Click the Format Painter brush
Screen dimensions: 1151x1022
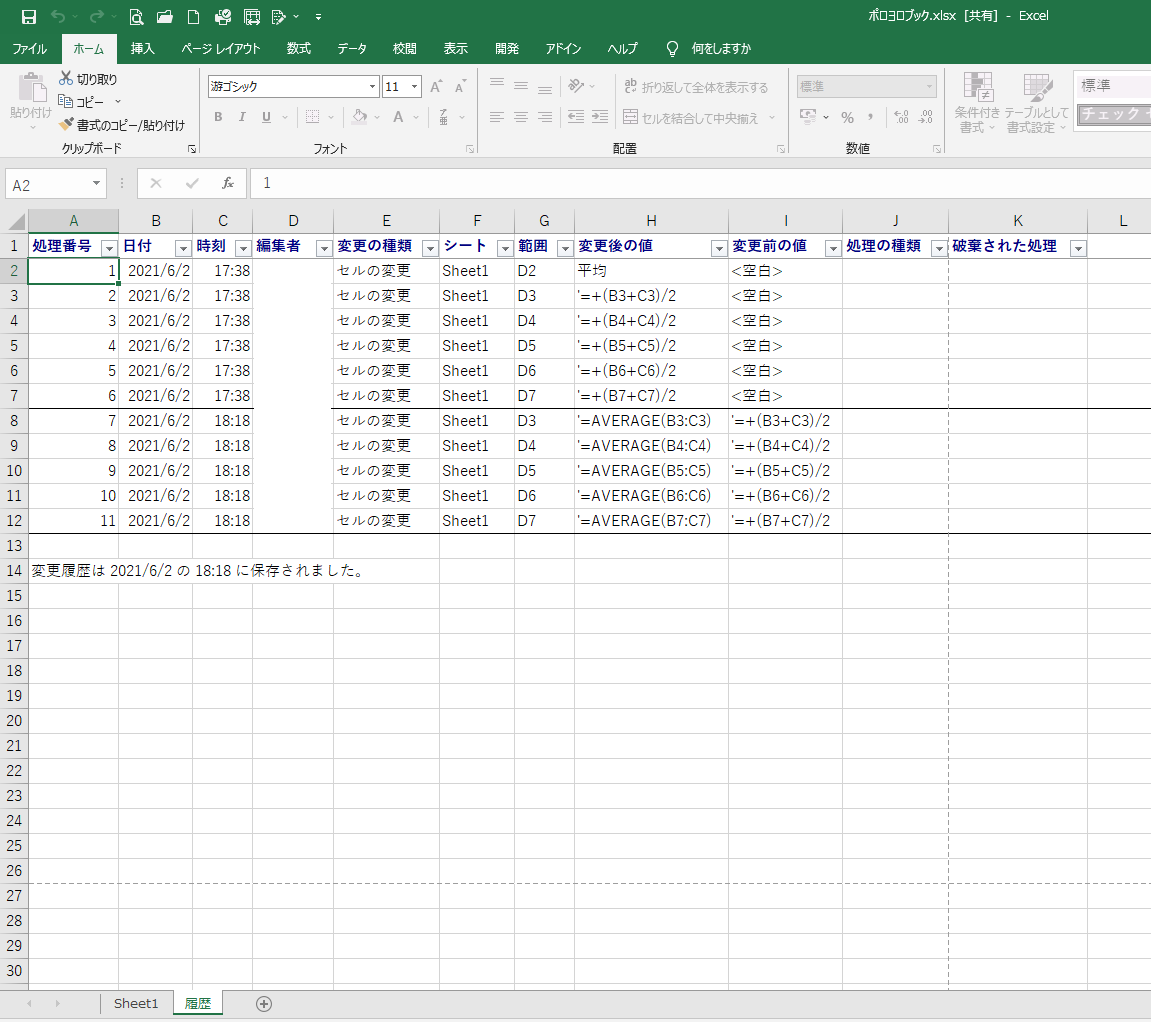pos(122,126)
